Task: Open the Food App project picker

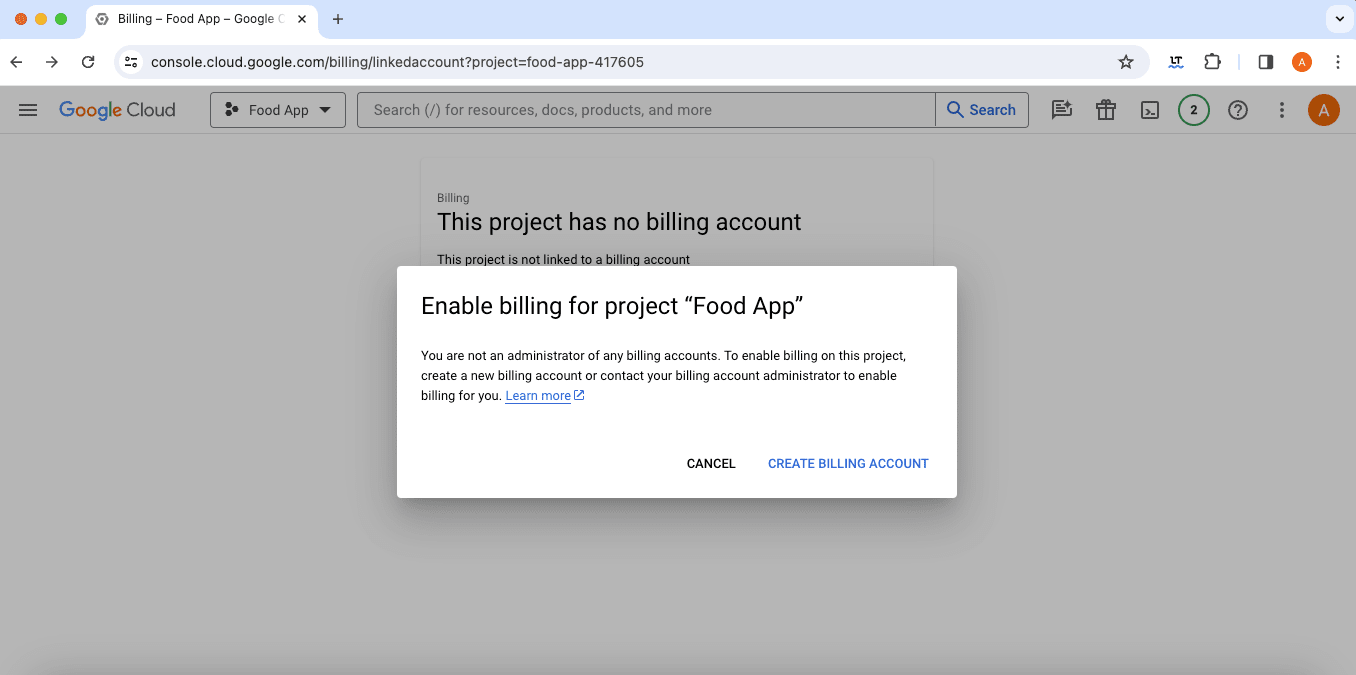Action: point(277,110)
